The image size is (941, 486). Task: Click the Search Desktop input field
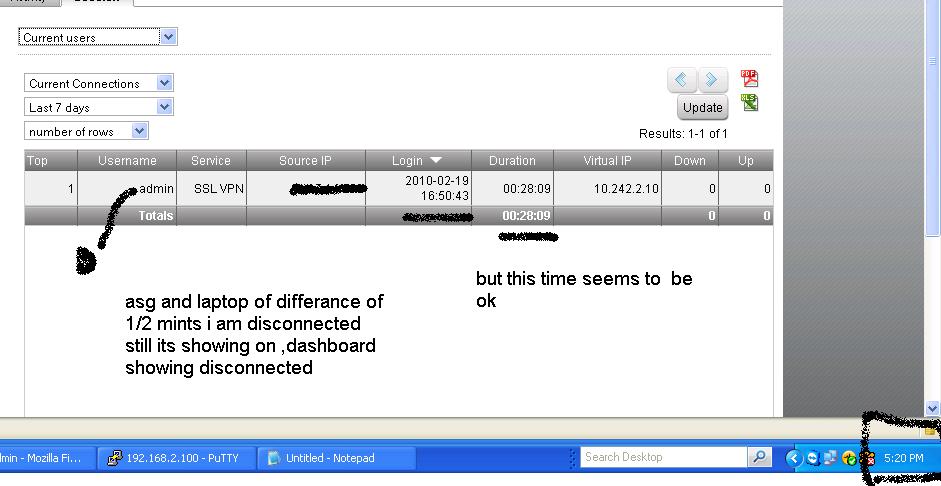[x=664, y=457]
